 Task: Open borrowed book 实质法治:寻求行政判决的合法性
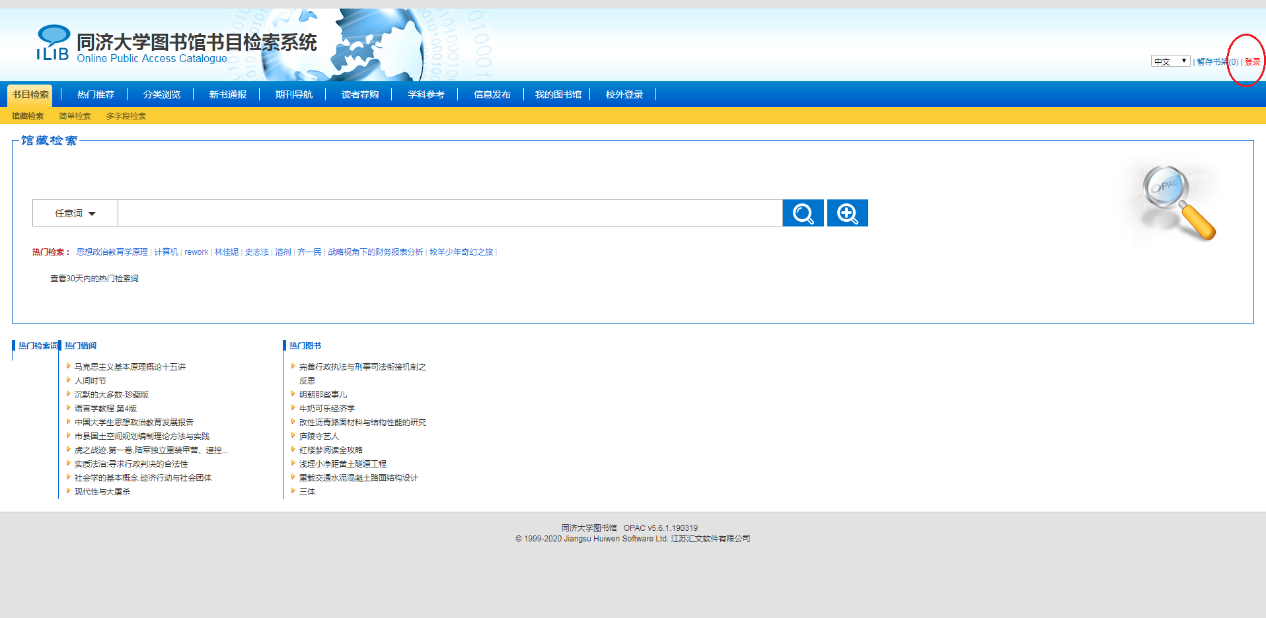(131, 464)
